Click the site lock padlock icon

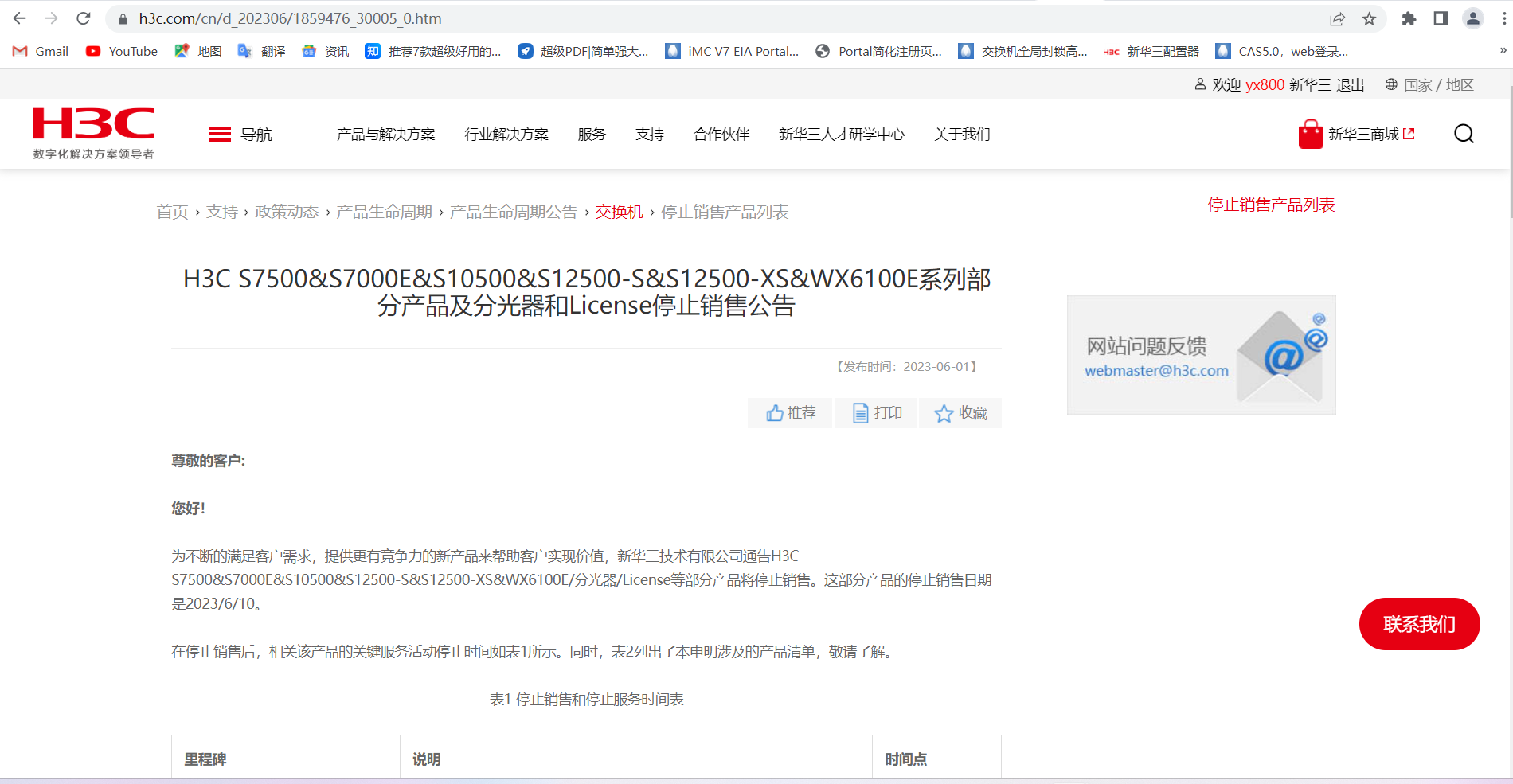click(123, 18)
